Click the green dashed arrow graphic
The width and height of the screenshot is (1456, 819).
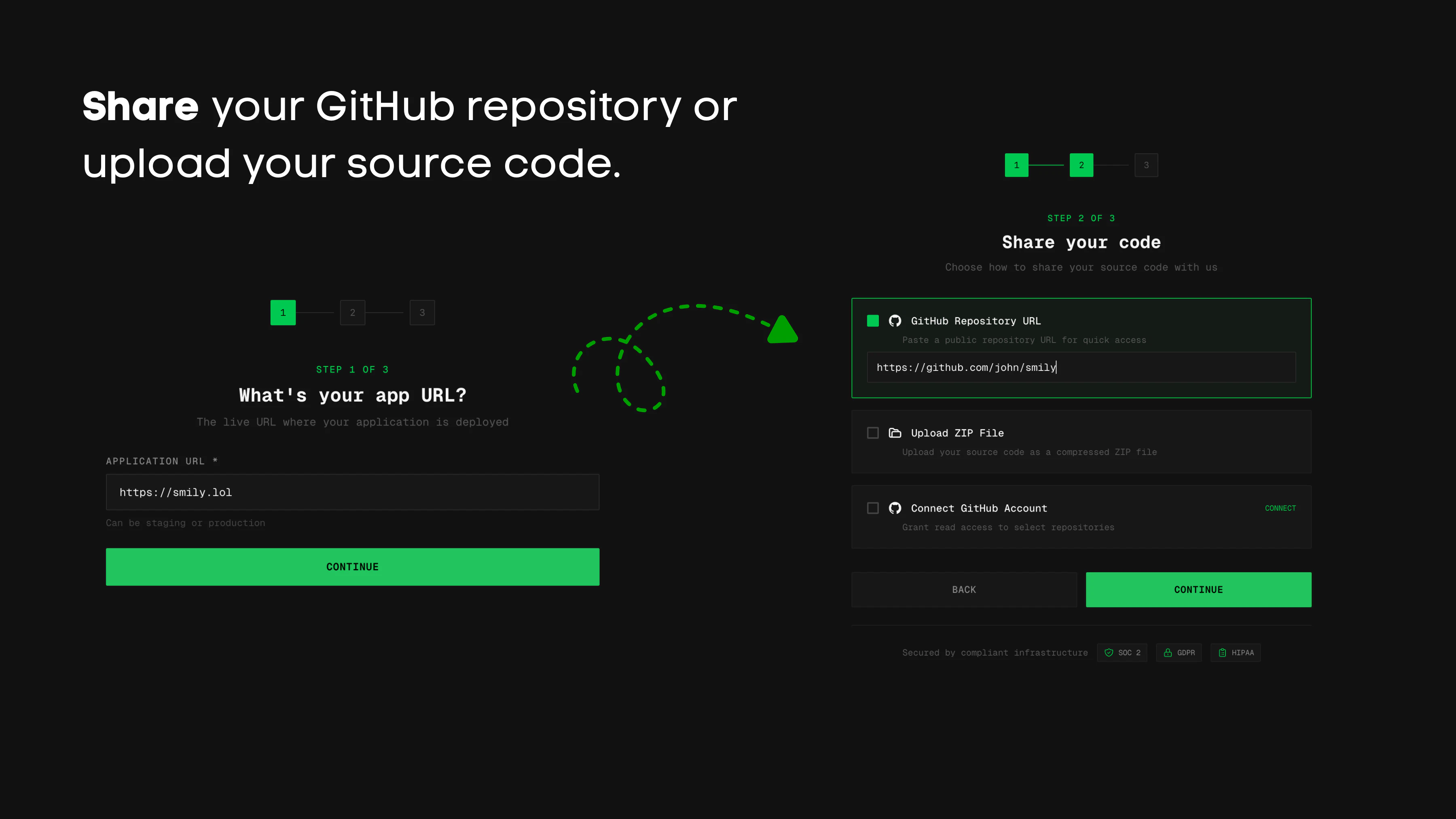(782, 331)
